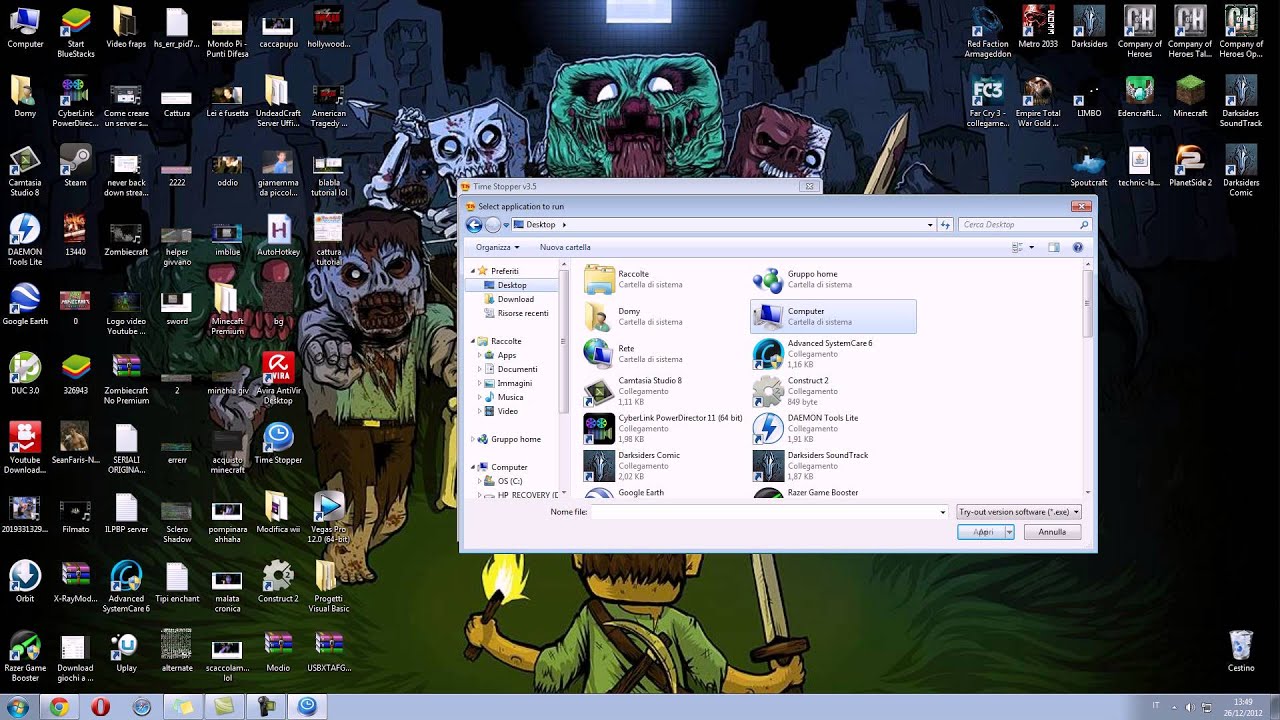Open recent pages dropdown near Back button
The image size is (1280, 720).
pyautogui.click(x=506, y=225)
